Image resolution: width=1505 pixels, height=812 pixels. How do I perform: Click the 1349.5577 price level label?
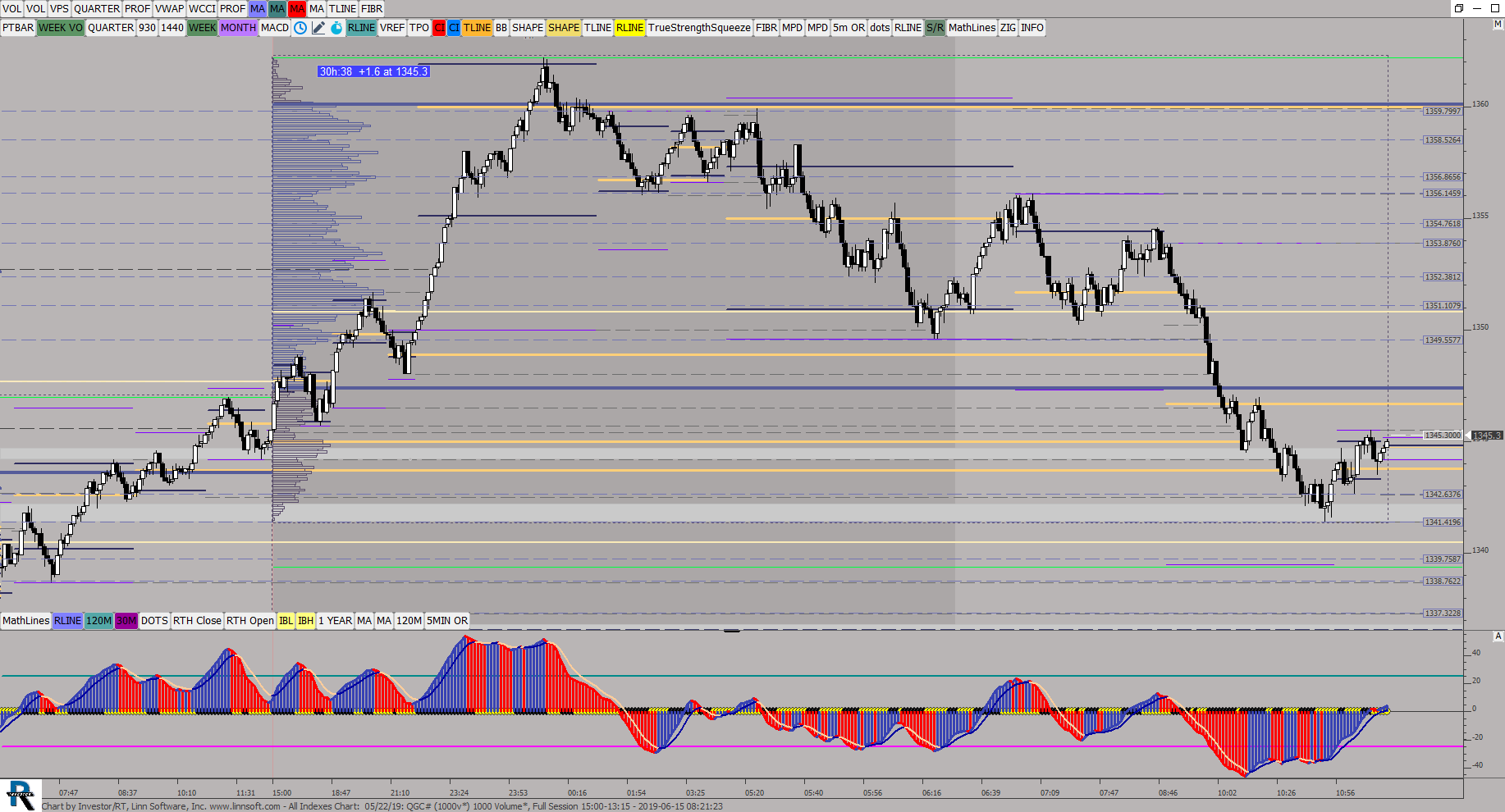point(1443,340)
